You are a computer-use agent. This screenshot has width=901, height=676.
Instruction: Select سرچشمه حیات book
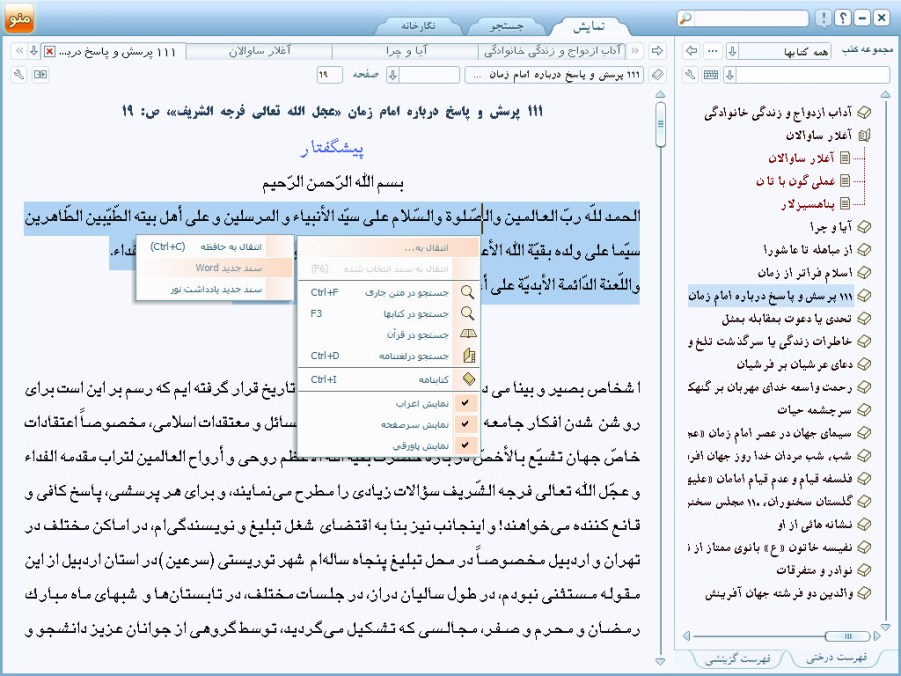coord(814,410)
